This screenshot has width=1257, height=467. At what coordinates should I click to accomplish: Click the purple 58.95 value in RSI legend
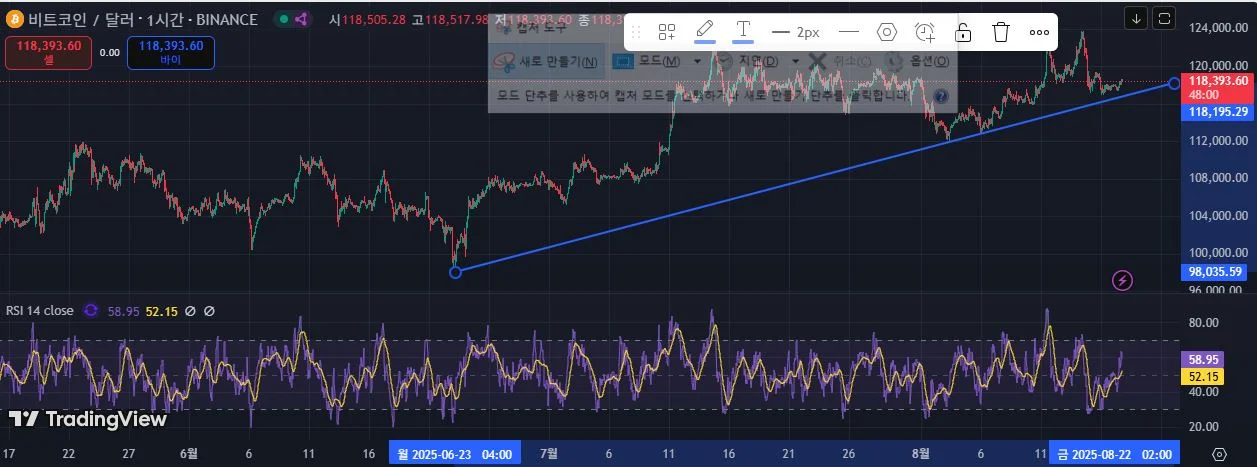point(123,311)
